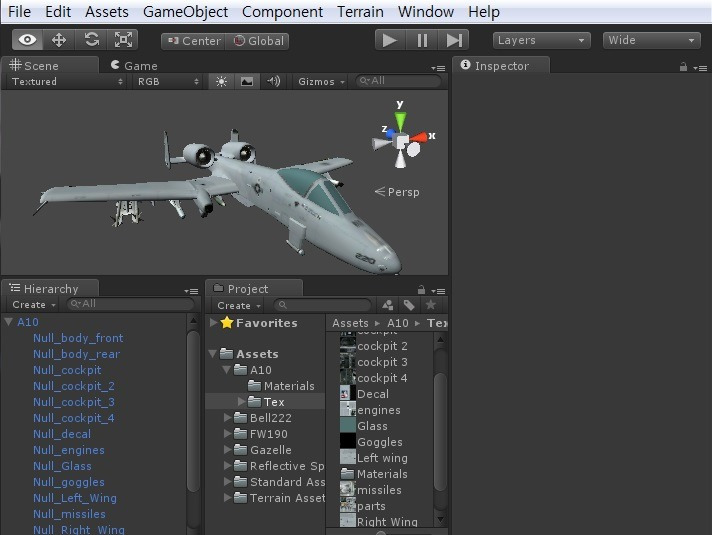The height and width of the screenshot is (535, 712).
Task: Toggle Center pivot mode
Action: [193, 41]
